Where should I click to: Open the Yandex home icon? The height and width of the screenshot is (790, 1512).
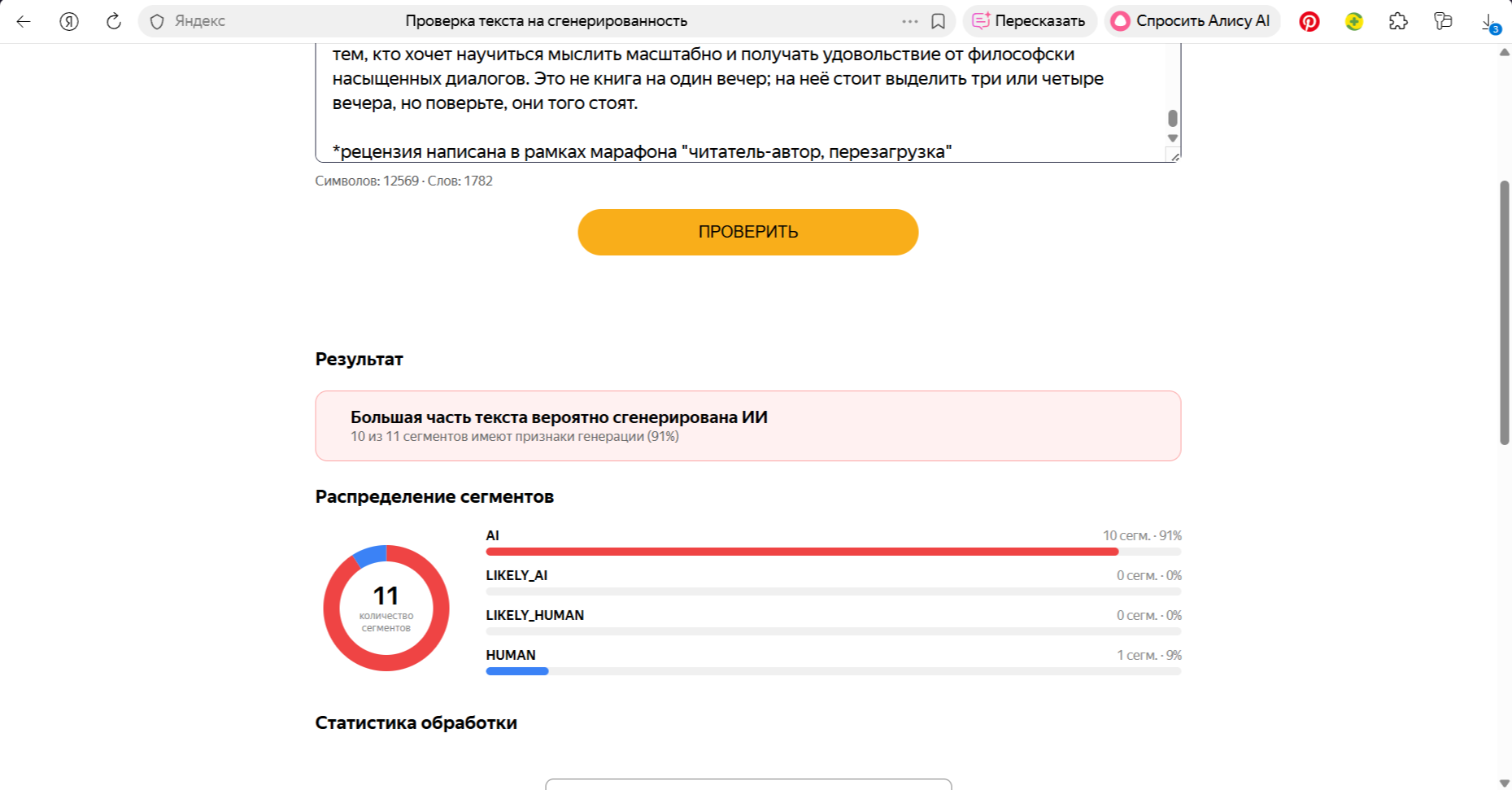point(69,21)
